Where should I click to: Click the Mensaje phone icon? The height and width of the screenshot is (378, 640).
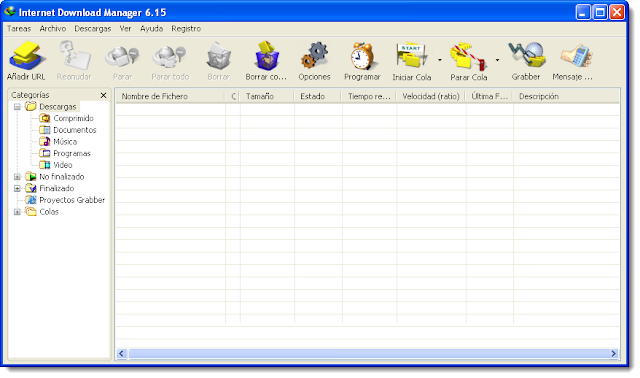(x=576, y=56)
